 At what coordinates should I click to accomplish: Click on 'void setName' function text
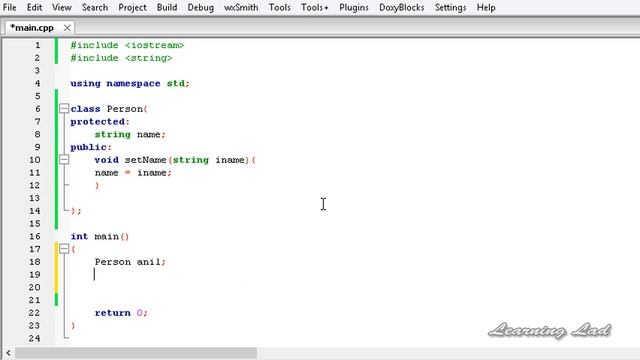click(130, 160)
